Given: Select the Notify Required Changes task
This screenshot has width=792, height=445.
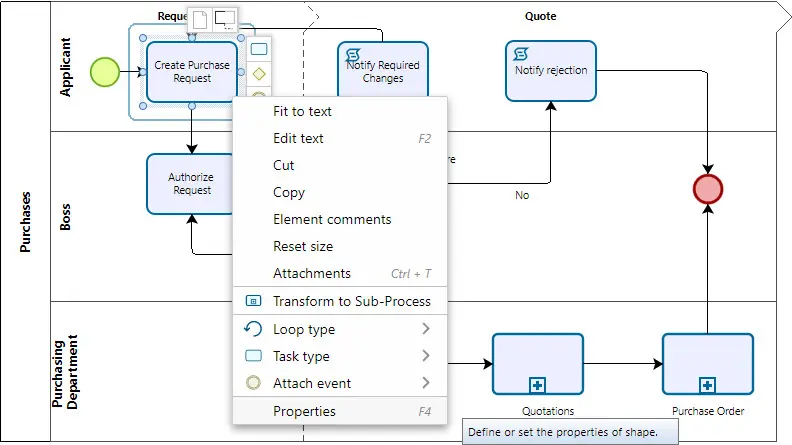Looking at the screenshot, I should [383, 69].
